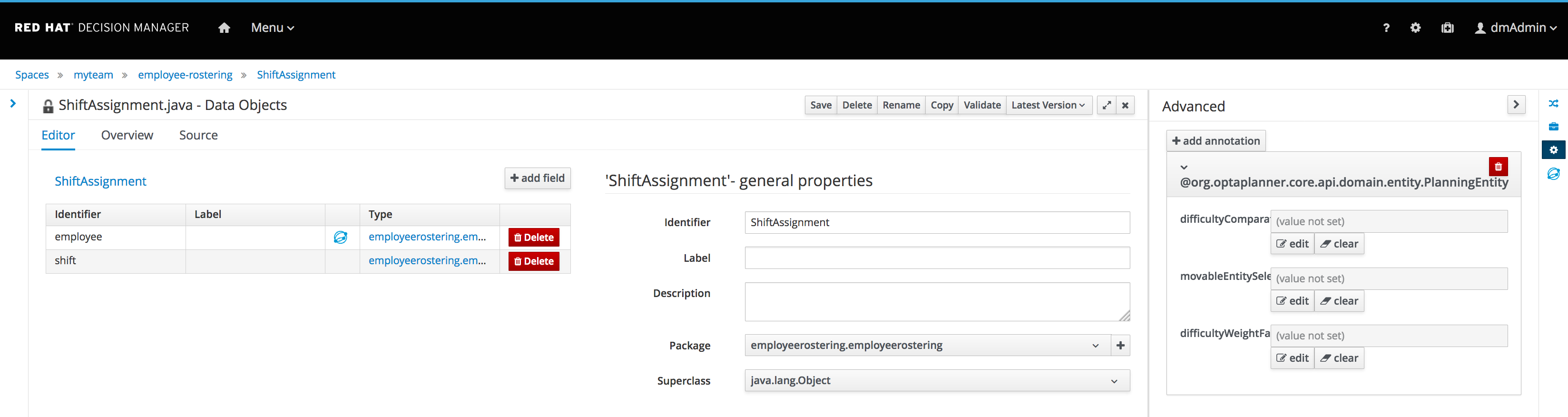Switch to the Source tab
1568x417 pixels.
click(x=198, y=135)
